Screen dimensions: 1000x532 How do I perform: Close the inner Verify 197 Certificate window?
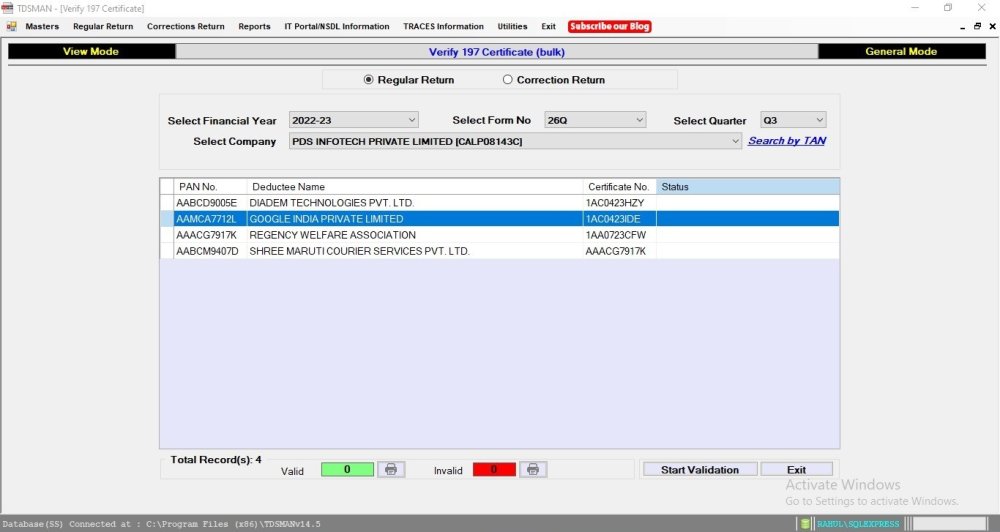point(992,26)
